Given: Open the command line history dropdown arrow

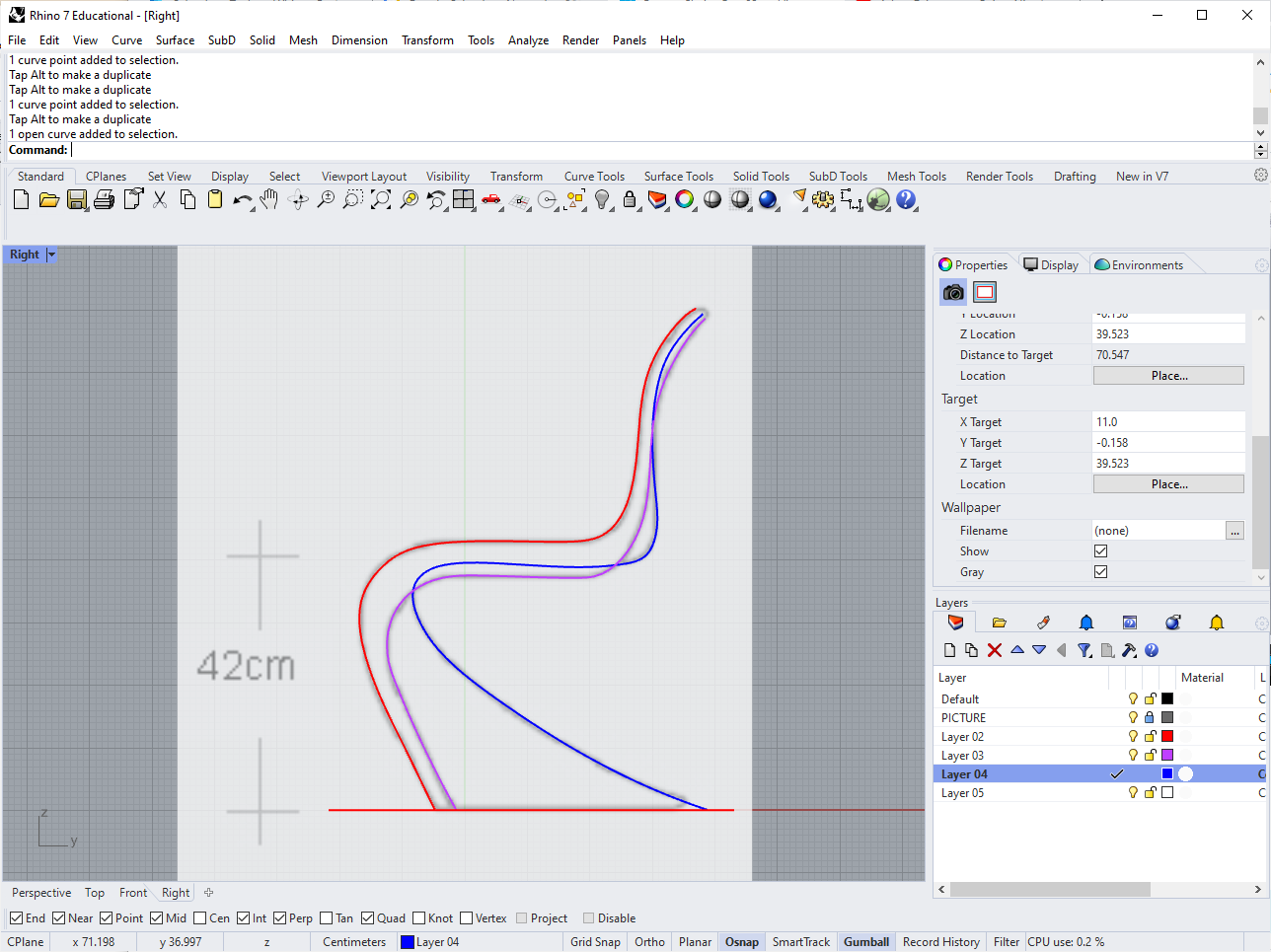Looking at the screenshot, I should point(1260,150).
